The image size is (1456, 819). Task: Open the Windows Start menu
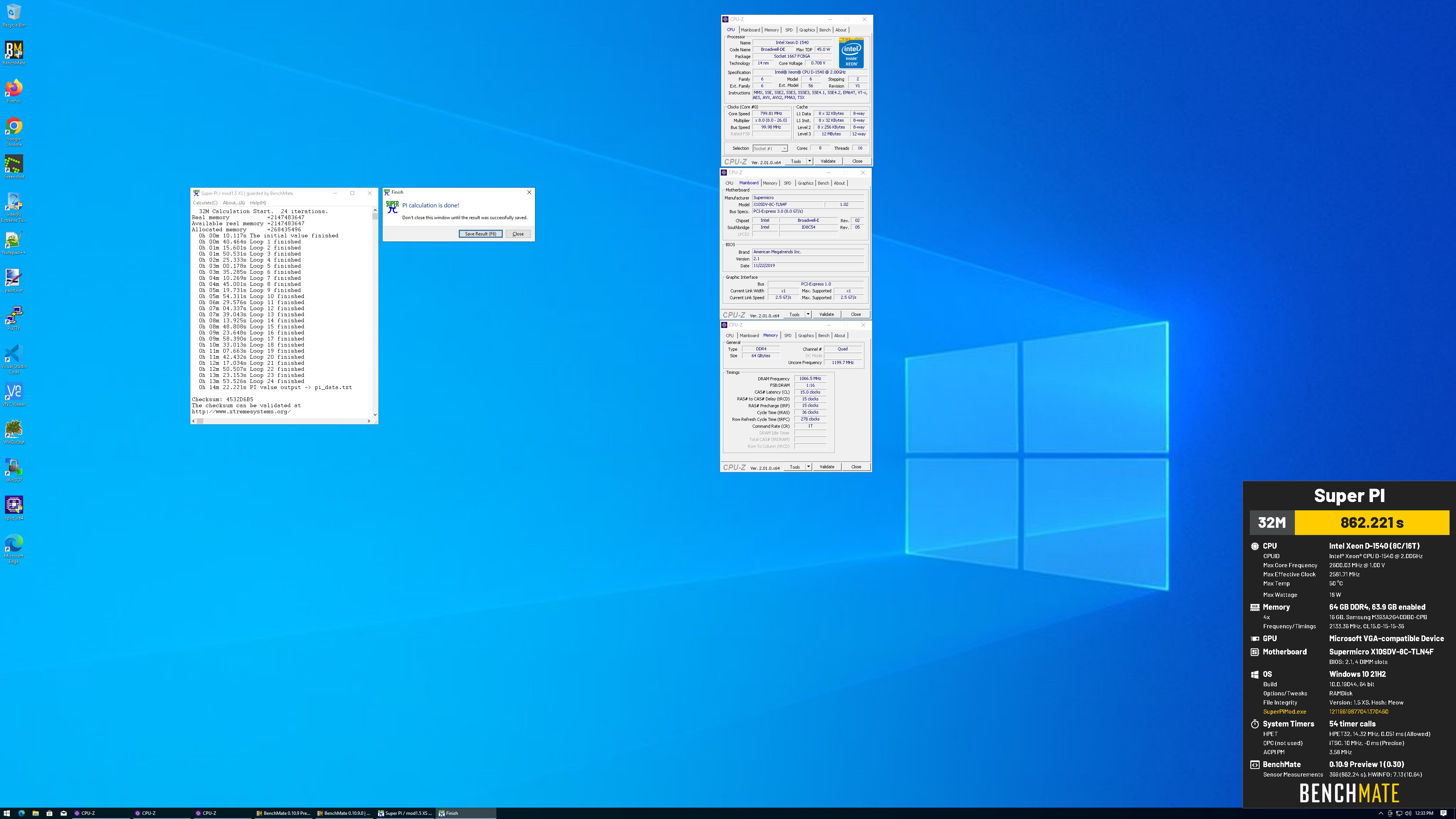[7, 813]
